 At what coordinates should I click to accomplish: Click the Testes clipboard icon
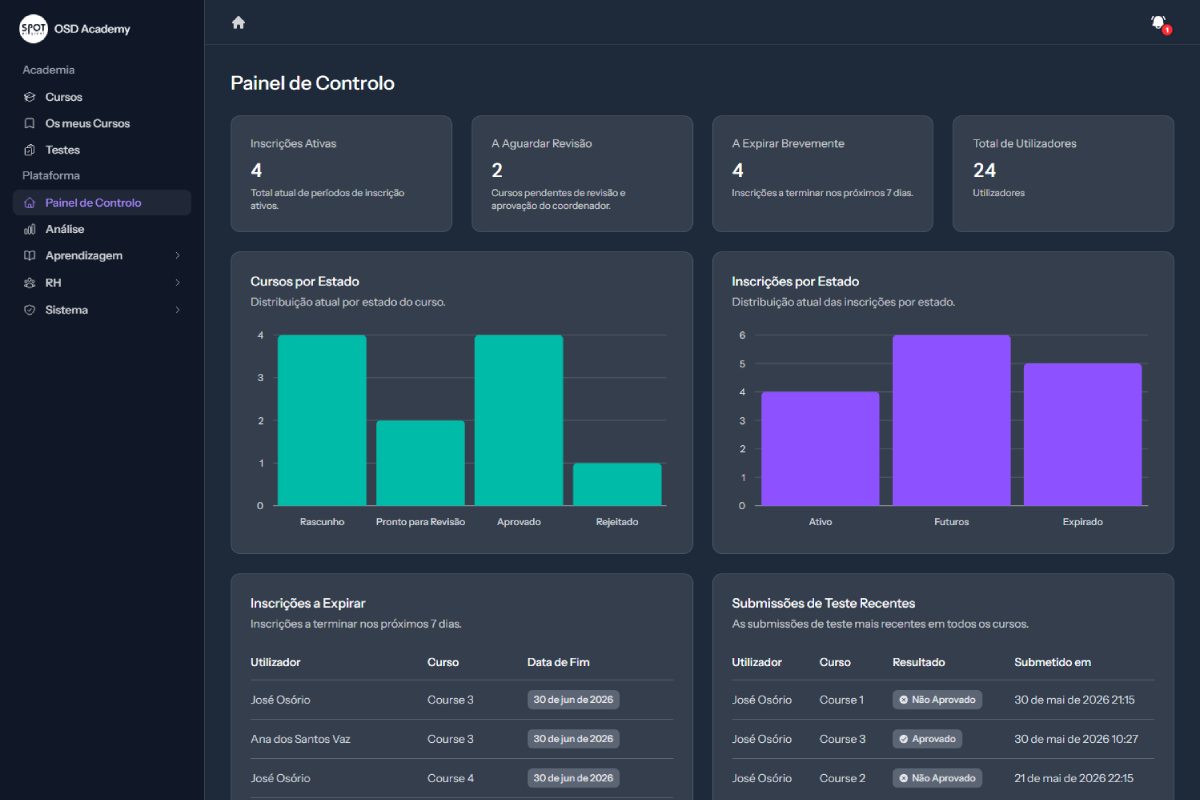(x=30, y=150)
